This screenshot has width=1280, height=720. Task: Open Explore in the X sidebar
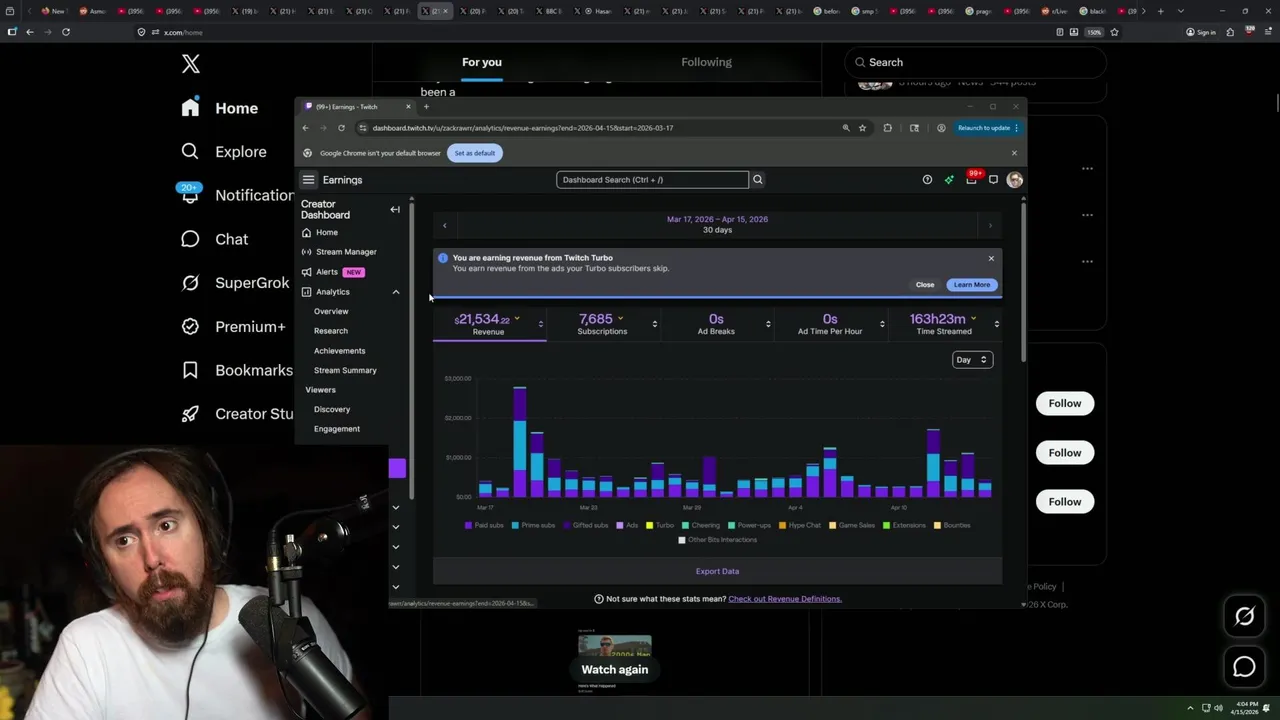point(224,152)
